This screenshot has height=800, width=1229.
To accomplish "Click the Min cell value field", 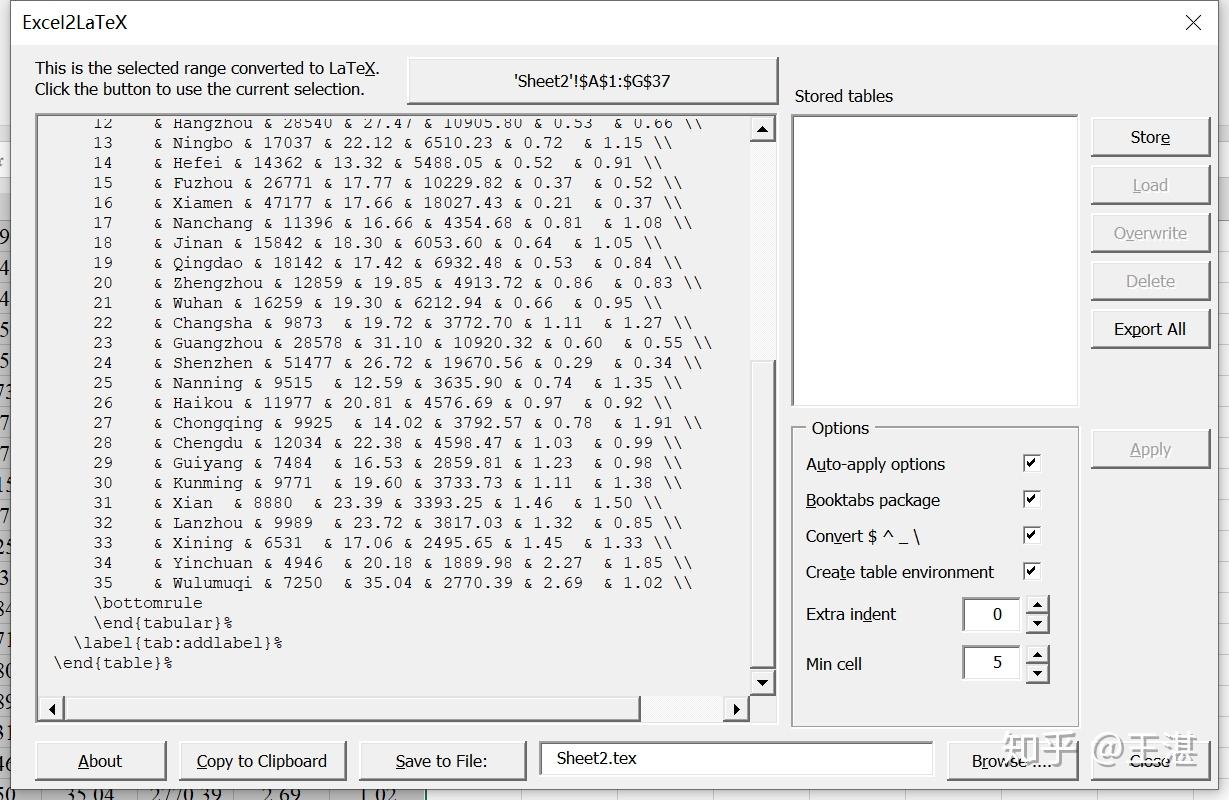I will tap(993, 663).
